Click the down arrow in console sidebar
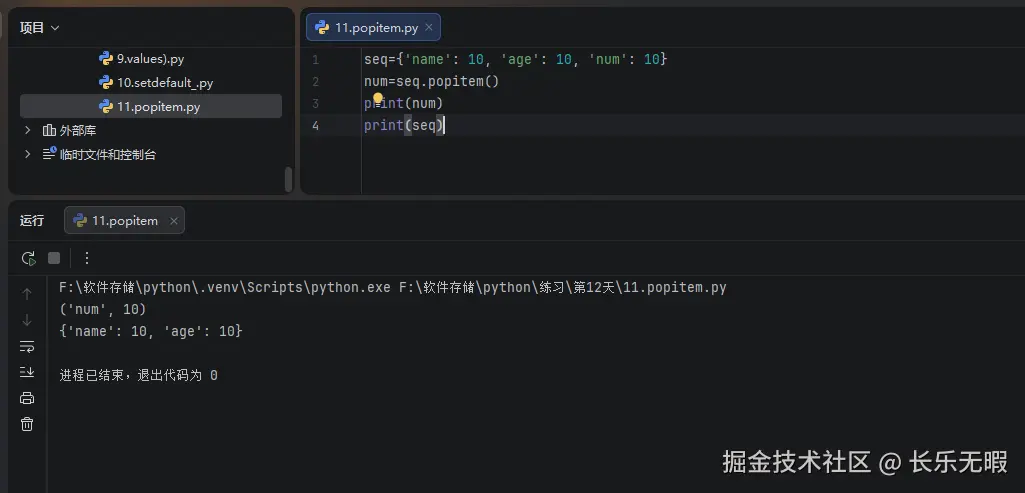 pos(27,320)
